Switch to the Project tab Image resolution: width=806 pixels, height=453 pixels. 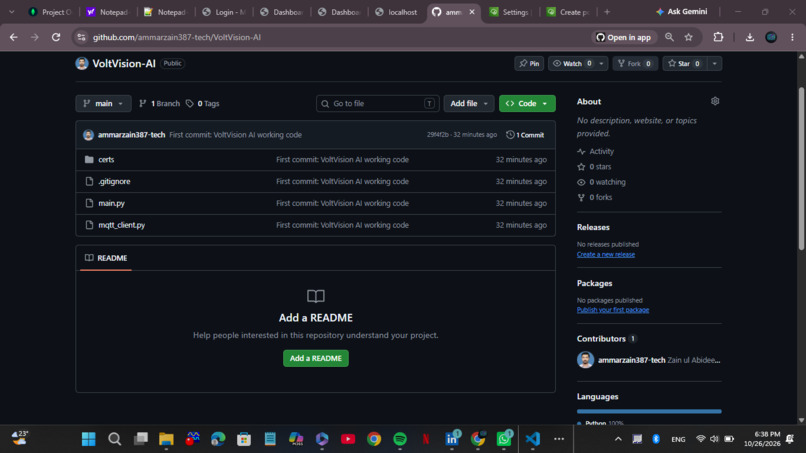[50, 12]
